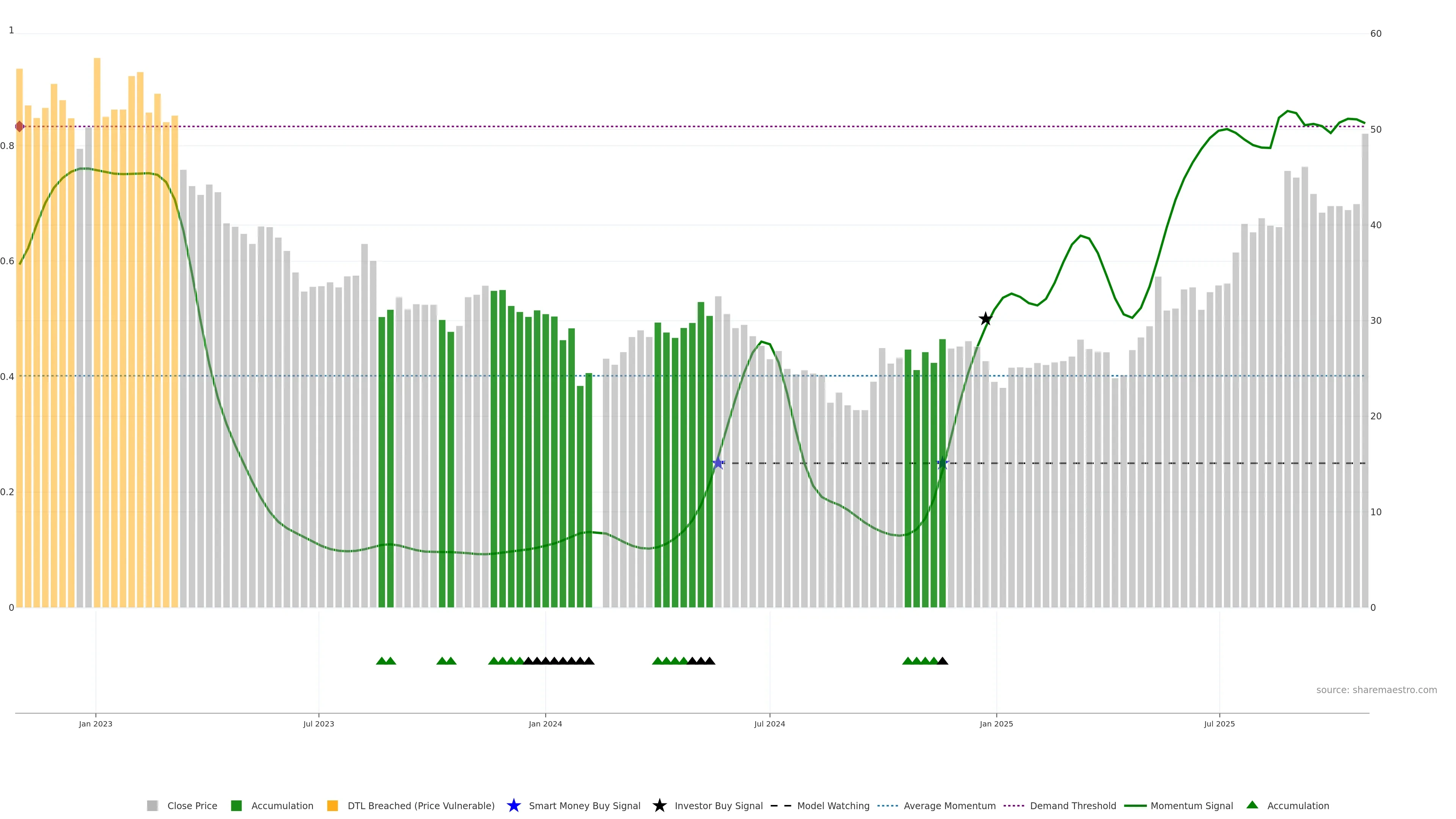Toggle DTL Breached (Price Vulnerable) legend entry
1456x819 pixels.
420,806
